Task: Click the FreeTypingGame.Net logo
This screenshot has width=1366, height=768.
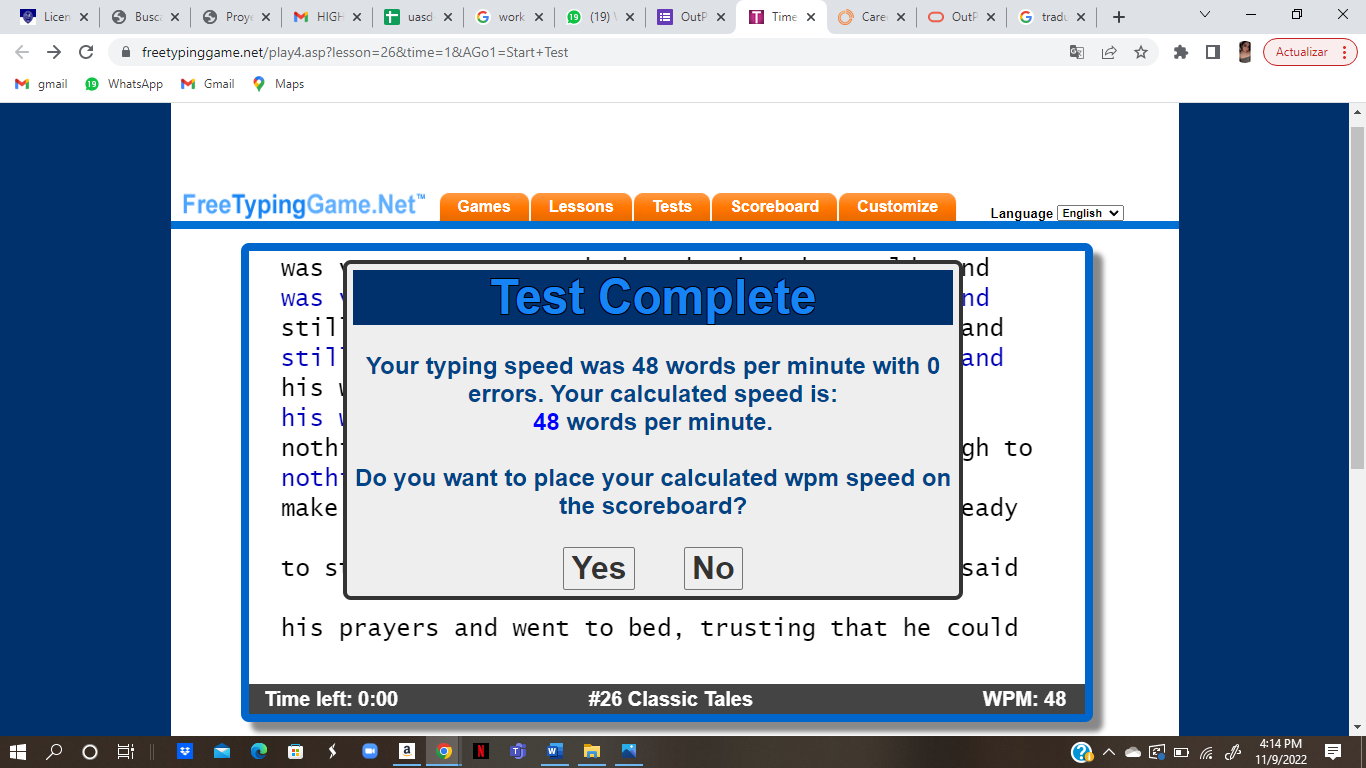Action: (303, 205)
